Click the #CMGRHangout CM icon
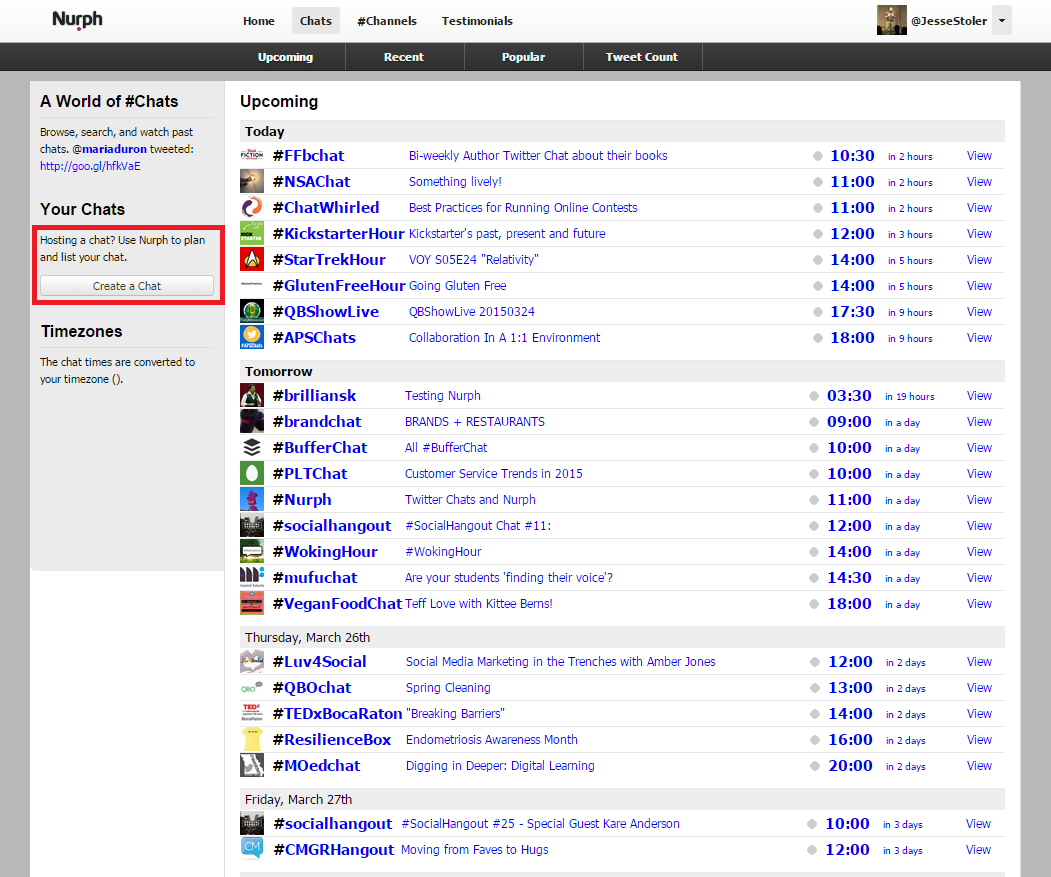Viewport: 1051px width, 877px height. pos(252,850)
